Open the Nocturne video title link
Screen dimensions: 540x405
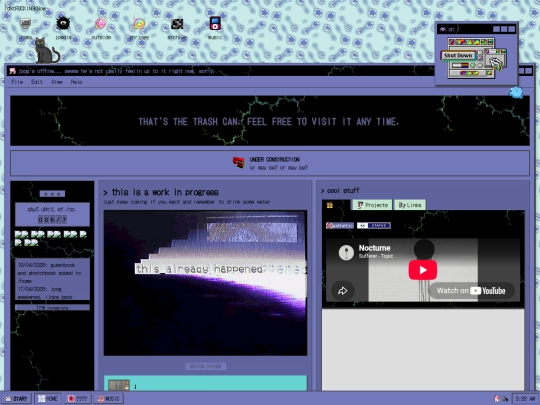coord(374,248)
